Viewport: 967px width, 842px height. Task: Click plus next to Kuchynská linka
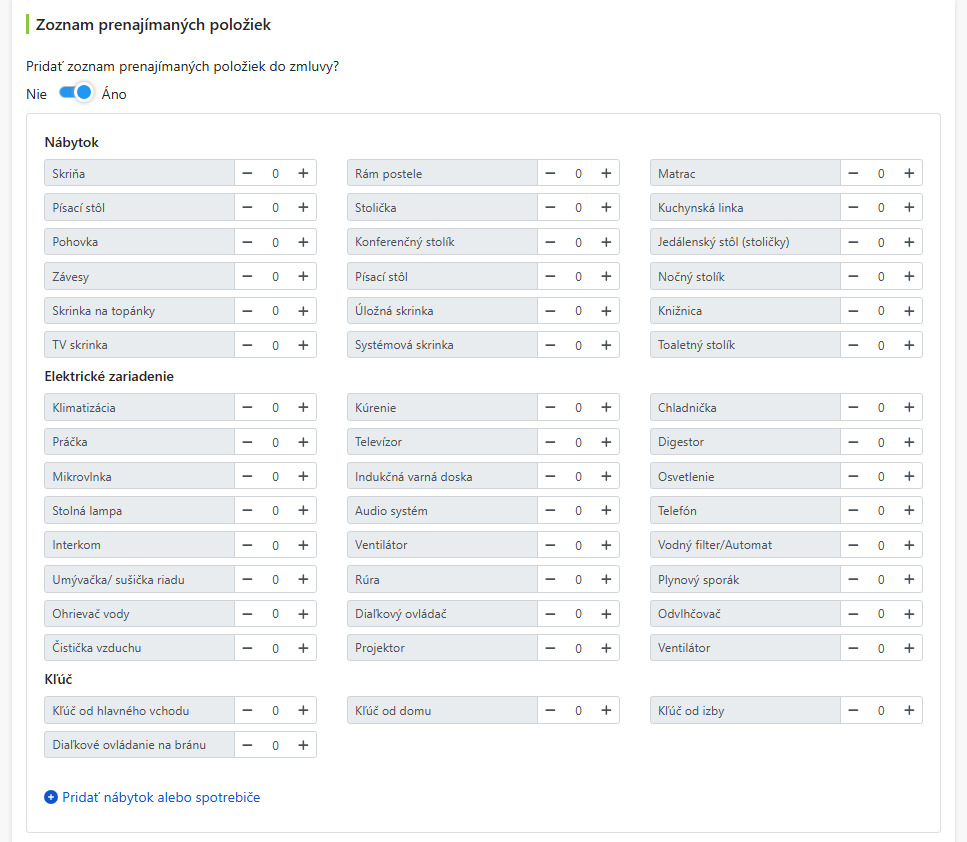[909, 208]
